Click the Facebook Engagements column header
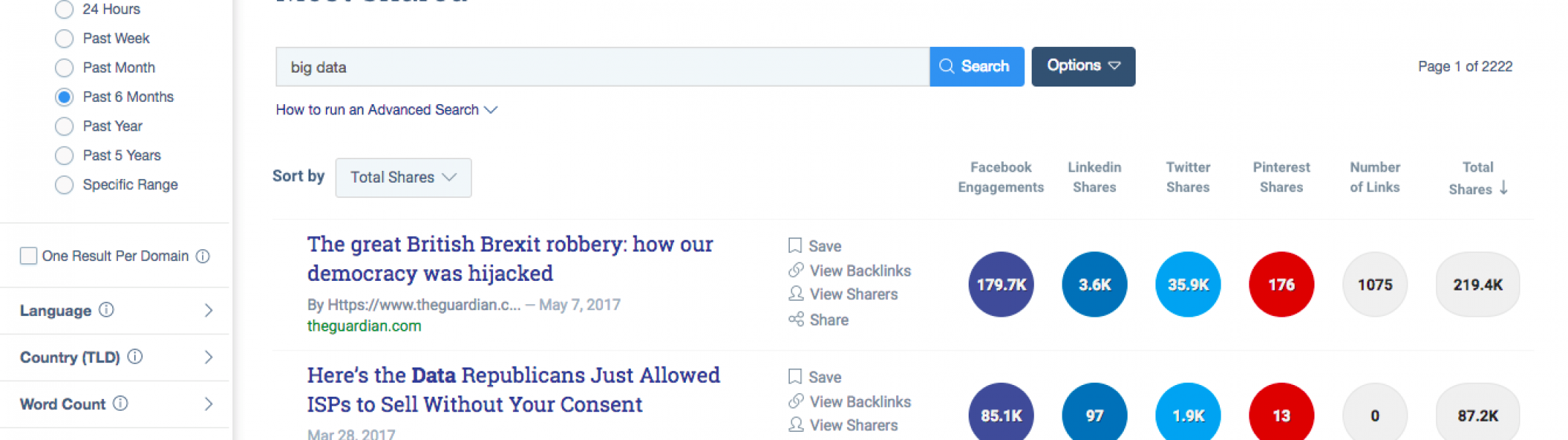1568x440 pixels. [x=1000, y=177]
